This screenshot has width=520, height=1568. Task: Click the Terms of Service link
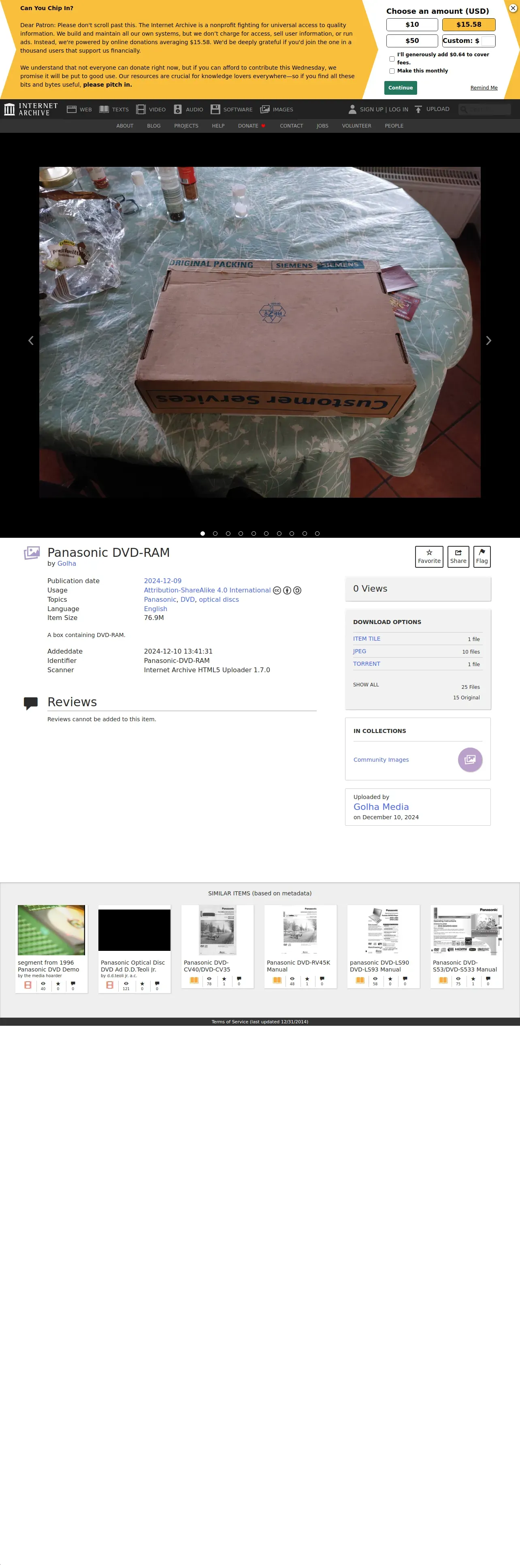click(260, 1022)
